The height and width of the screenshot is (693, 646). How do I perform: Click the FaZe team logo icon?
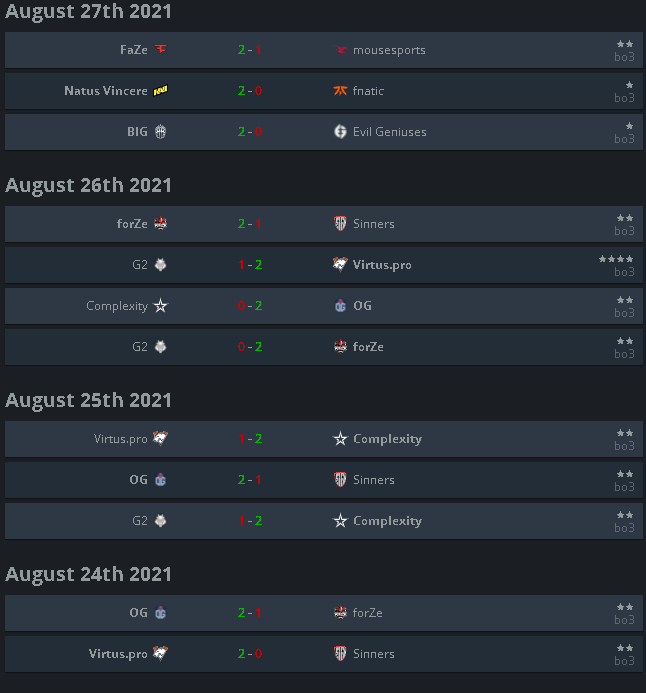(160, 49)
